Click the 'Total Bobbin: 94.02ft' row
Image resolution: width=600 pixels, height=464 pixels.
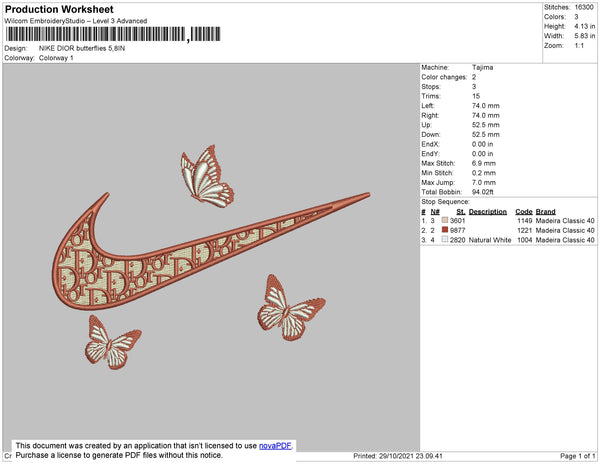[457, 192]
